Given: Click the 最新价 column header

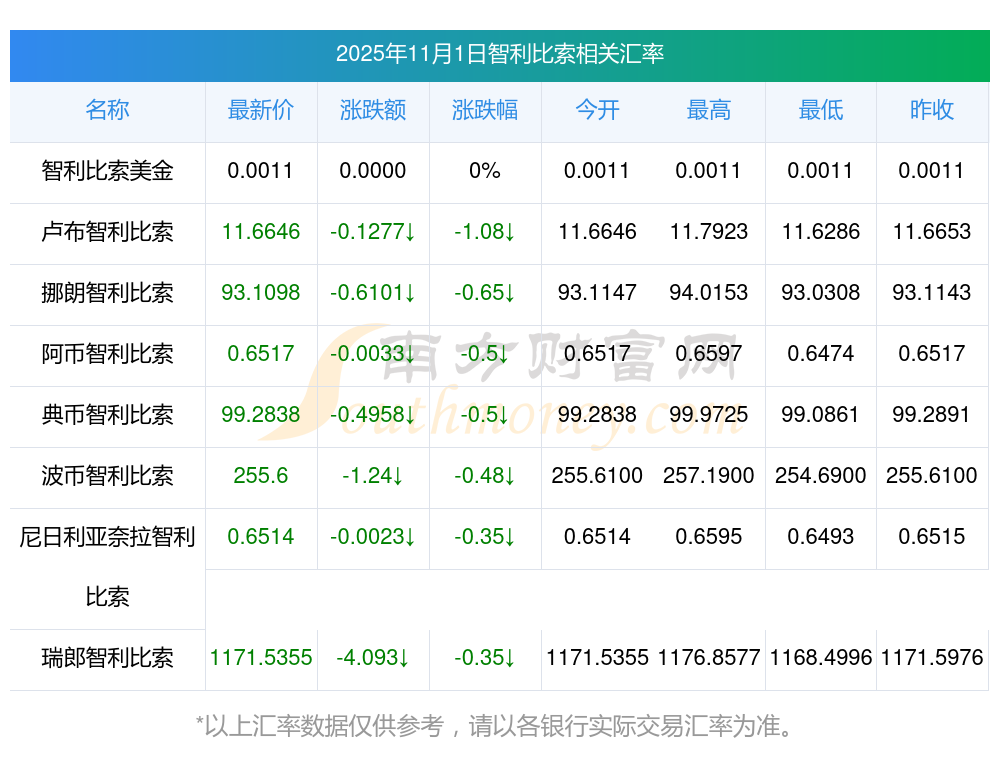Looking at the screenshot, I should point(261,110).
